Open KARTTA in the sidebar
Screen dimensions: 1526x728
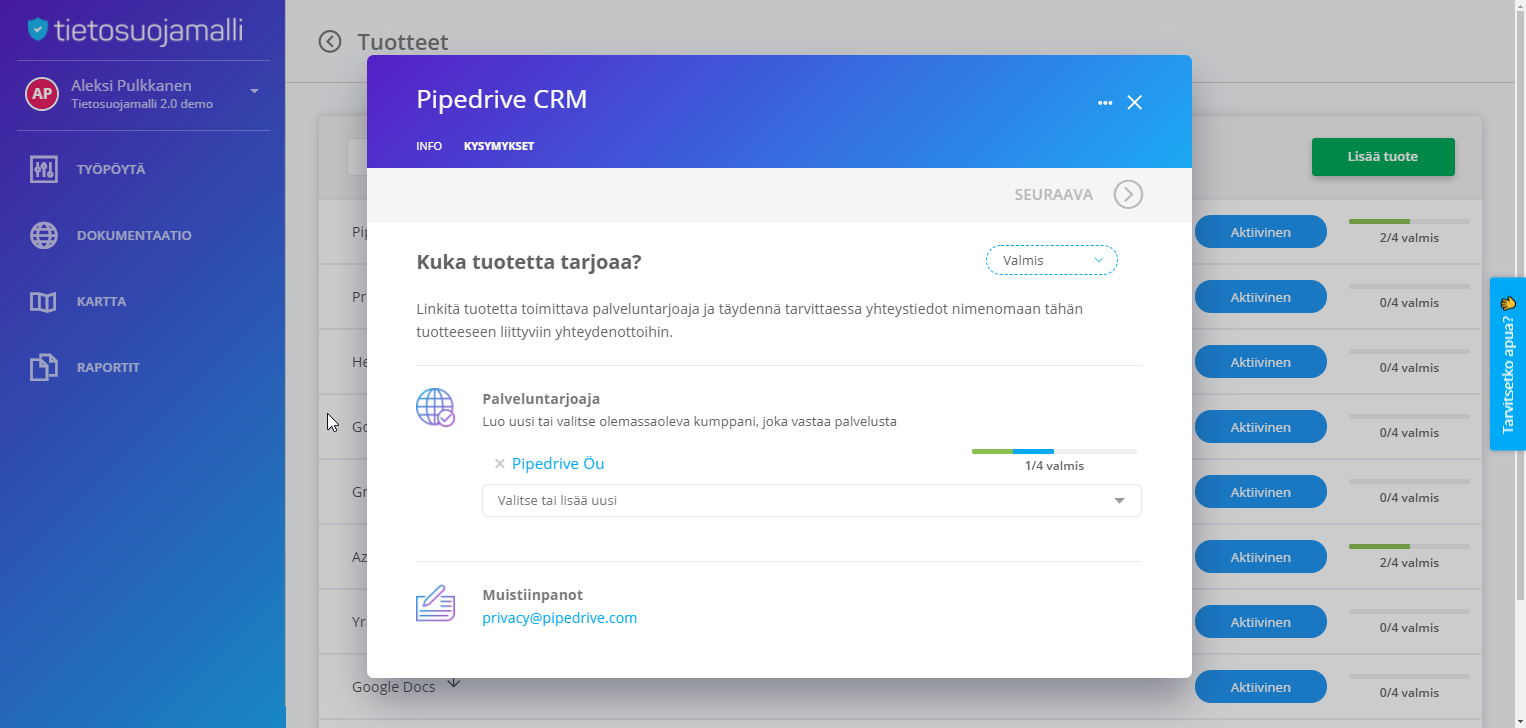click(x=101, y=302)
